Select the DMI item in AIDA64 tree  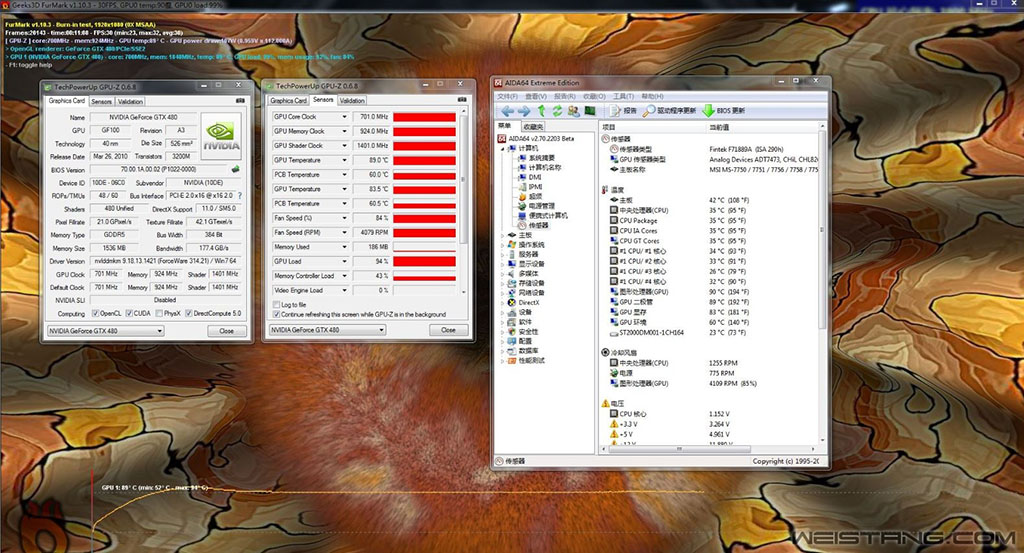pos(535,177)
